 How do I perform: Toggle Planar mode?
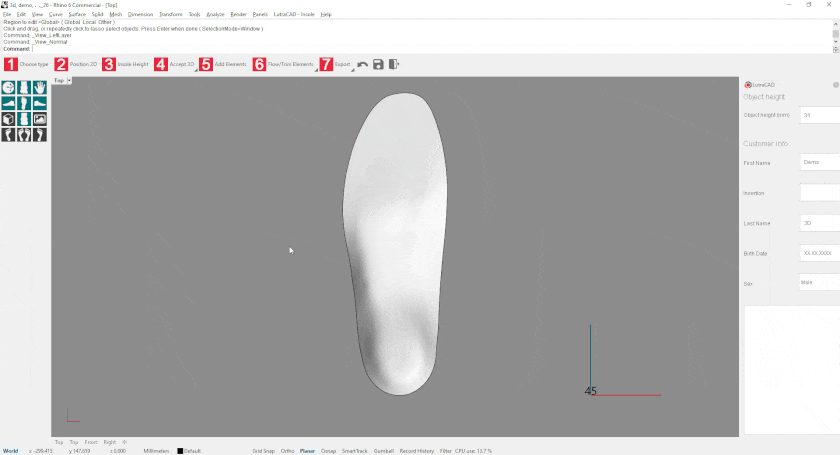(307, 451)
